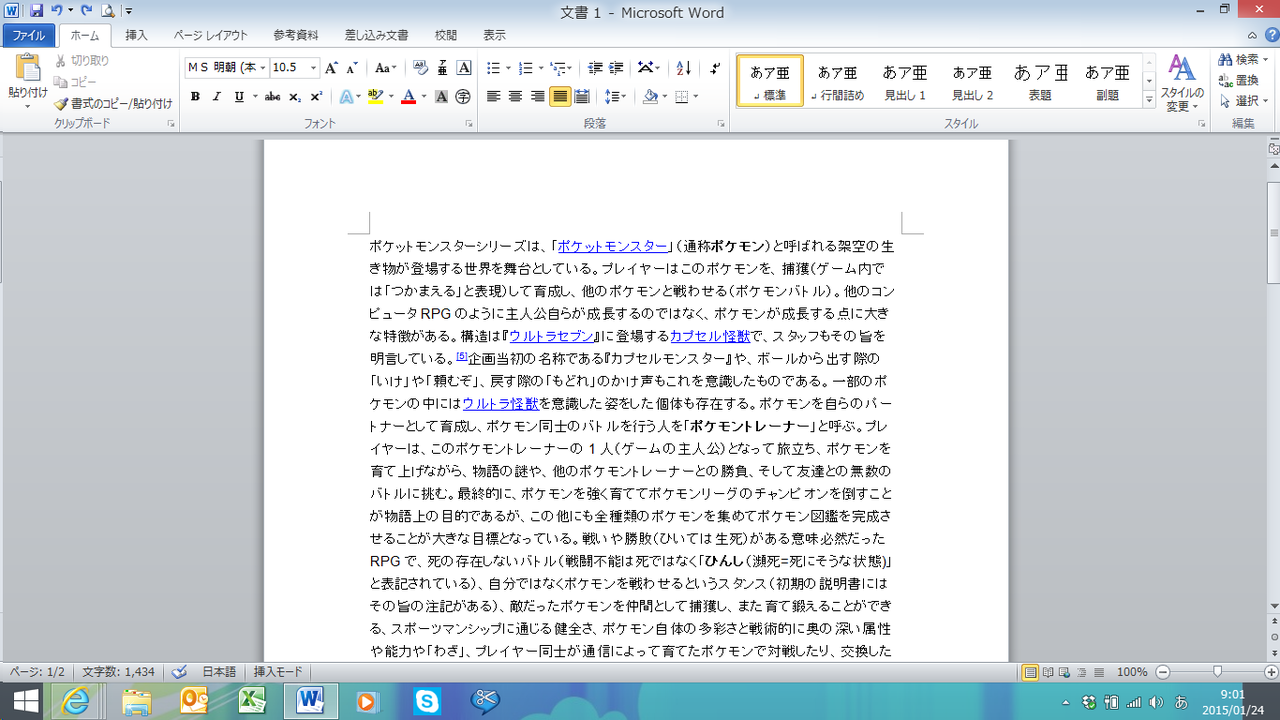Click the character border (boxed A) icon
The image size is (1280, 720).
coord(464,68)
